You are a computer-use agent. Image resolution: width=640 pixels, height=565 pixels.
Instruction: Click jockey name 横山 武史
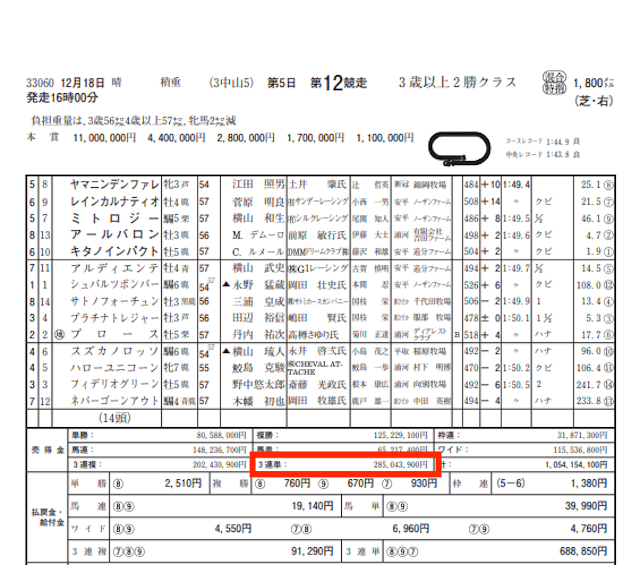258,268
